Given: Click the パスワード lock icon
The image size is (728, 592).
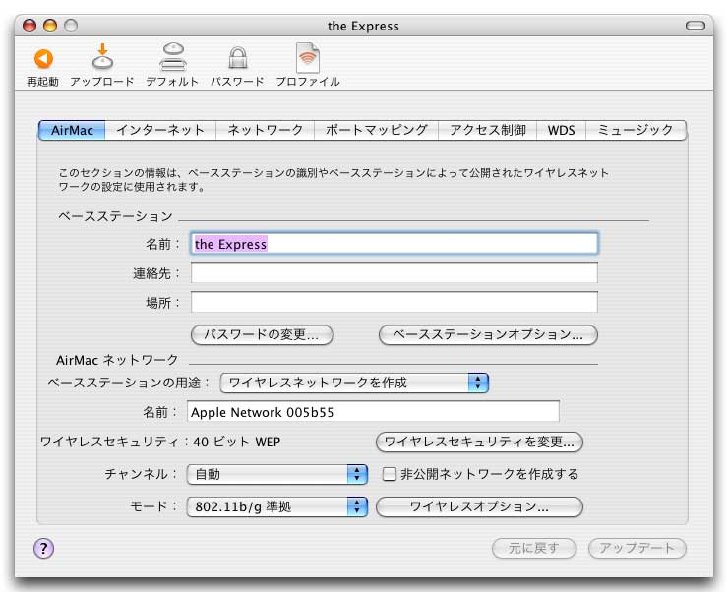Looking at the screenshot, I should 237,59.
